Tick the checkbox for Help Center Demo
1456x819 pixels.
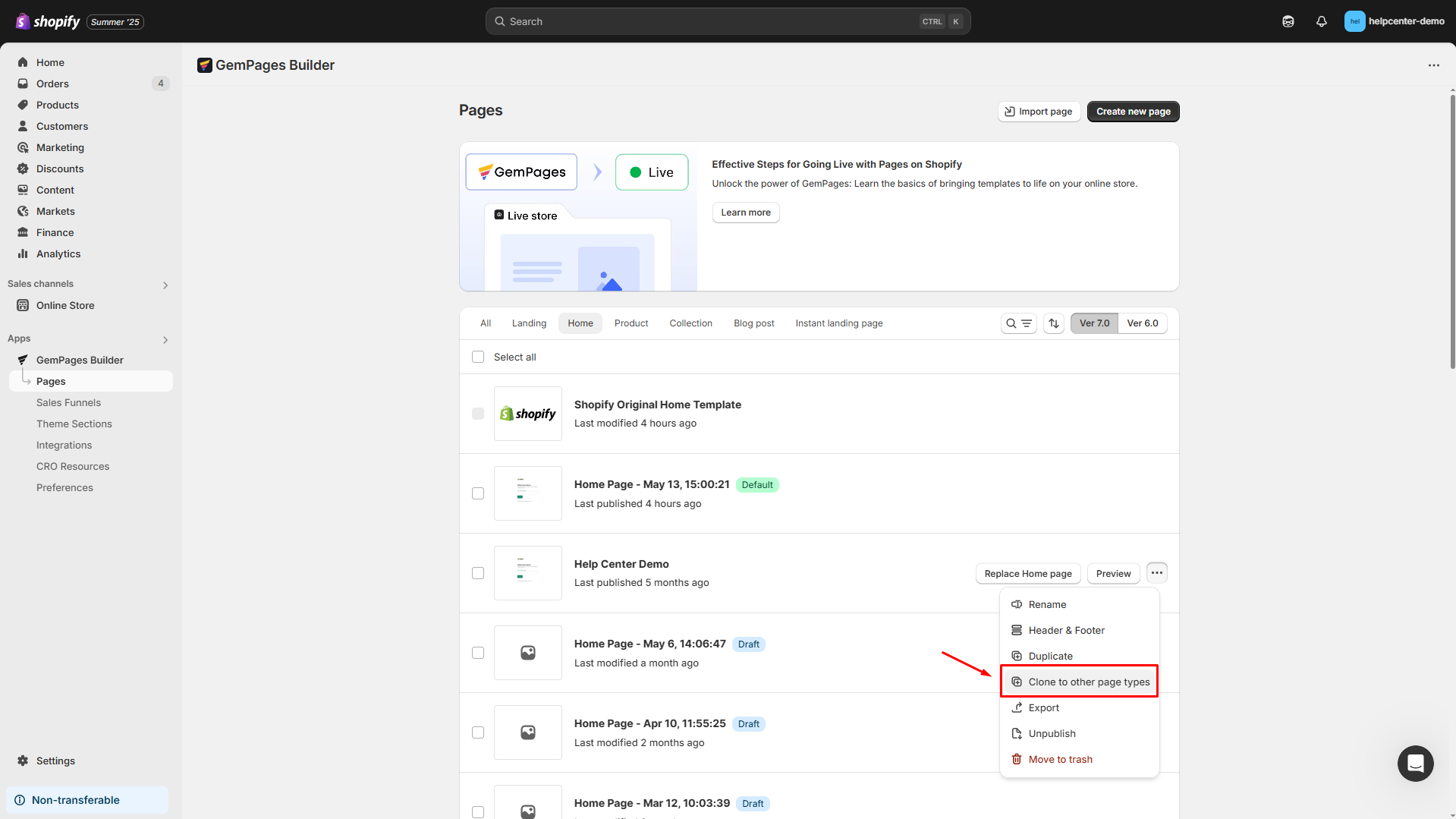click(478, 573)
